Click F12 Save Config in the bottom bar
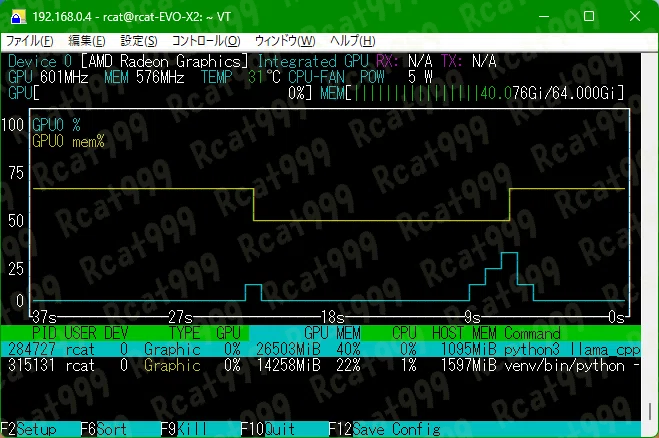Image resolution: width=659 pixels, height=438 pixels. (385, 429)
